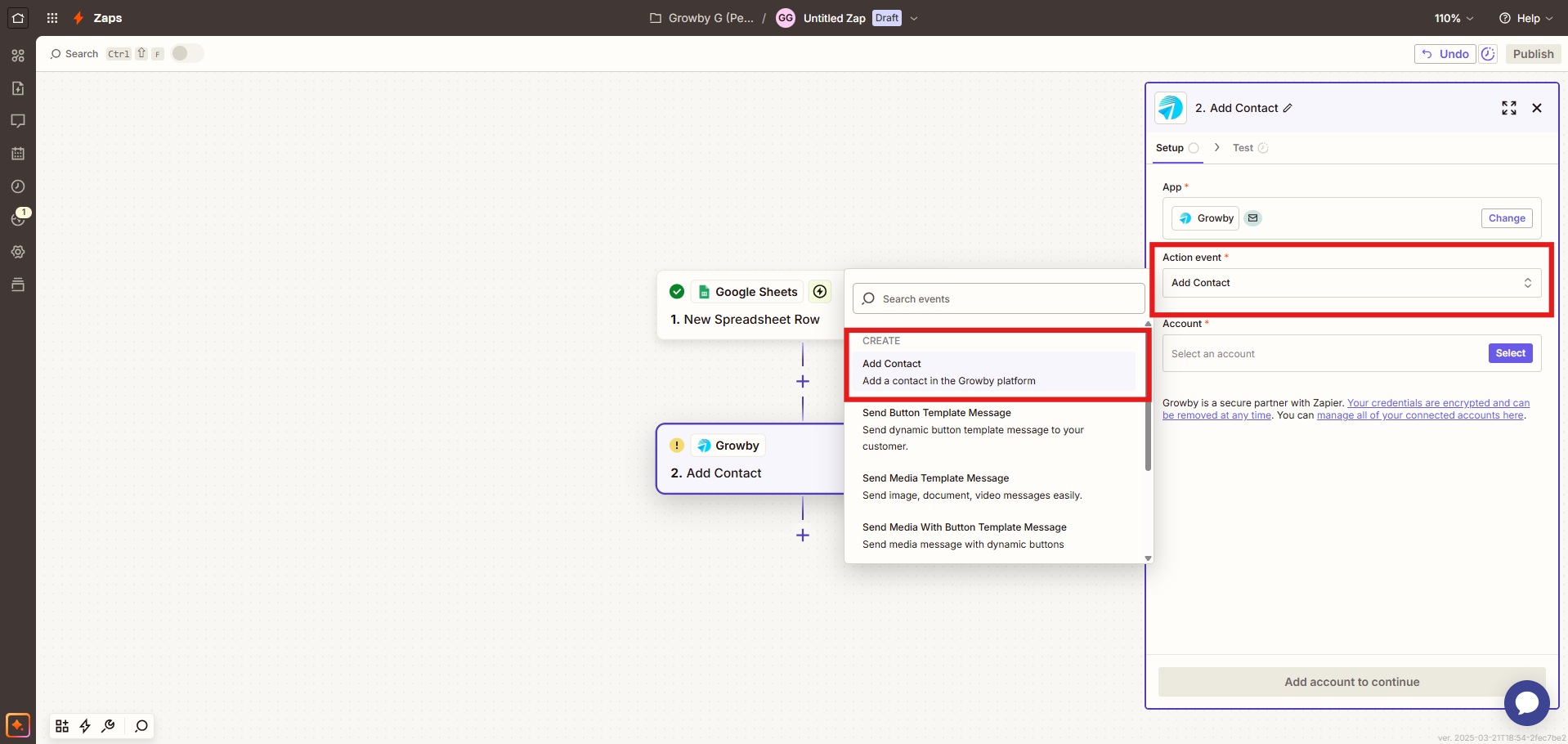Click the pencil icon to rename Add Contact

[1288, 108]
